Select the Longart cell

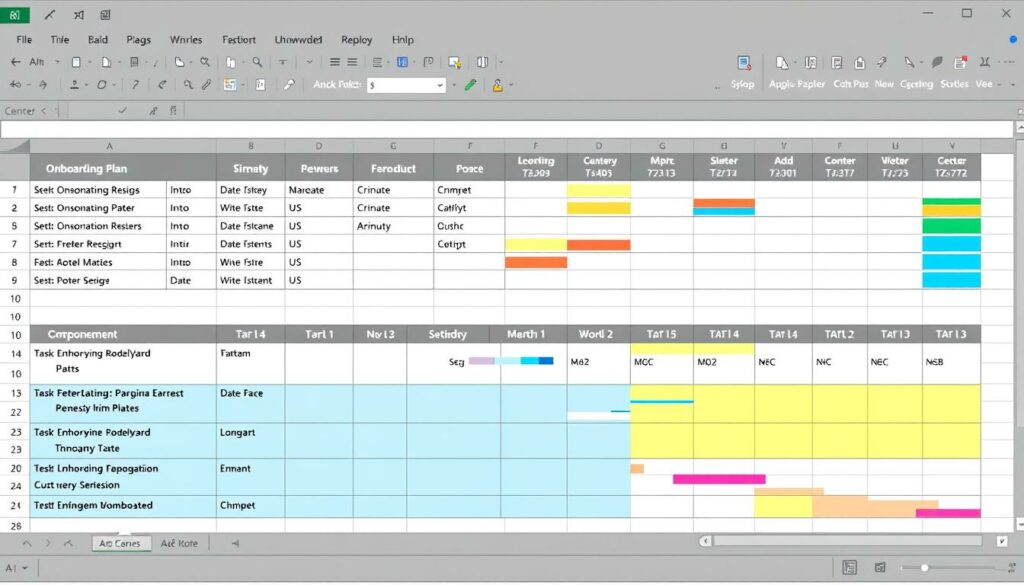click(250, 441)
